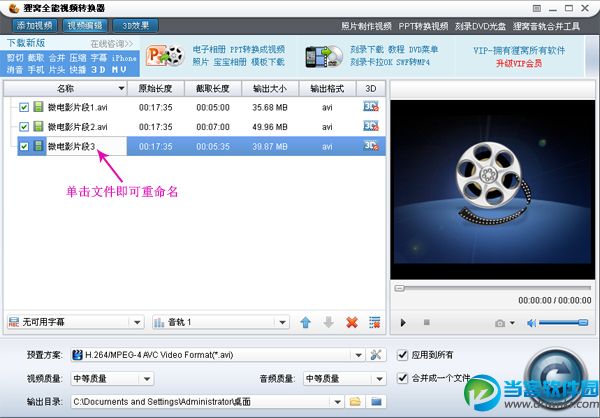Click 在线咨询 link
The width and height of the screenshot is (600, 418).
click(112, 44)
